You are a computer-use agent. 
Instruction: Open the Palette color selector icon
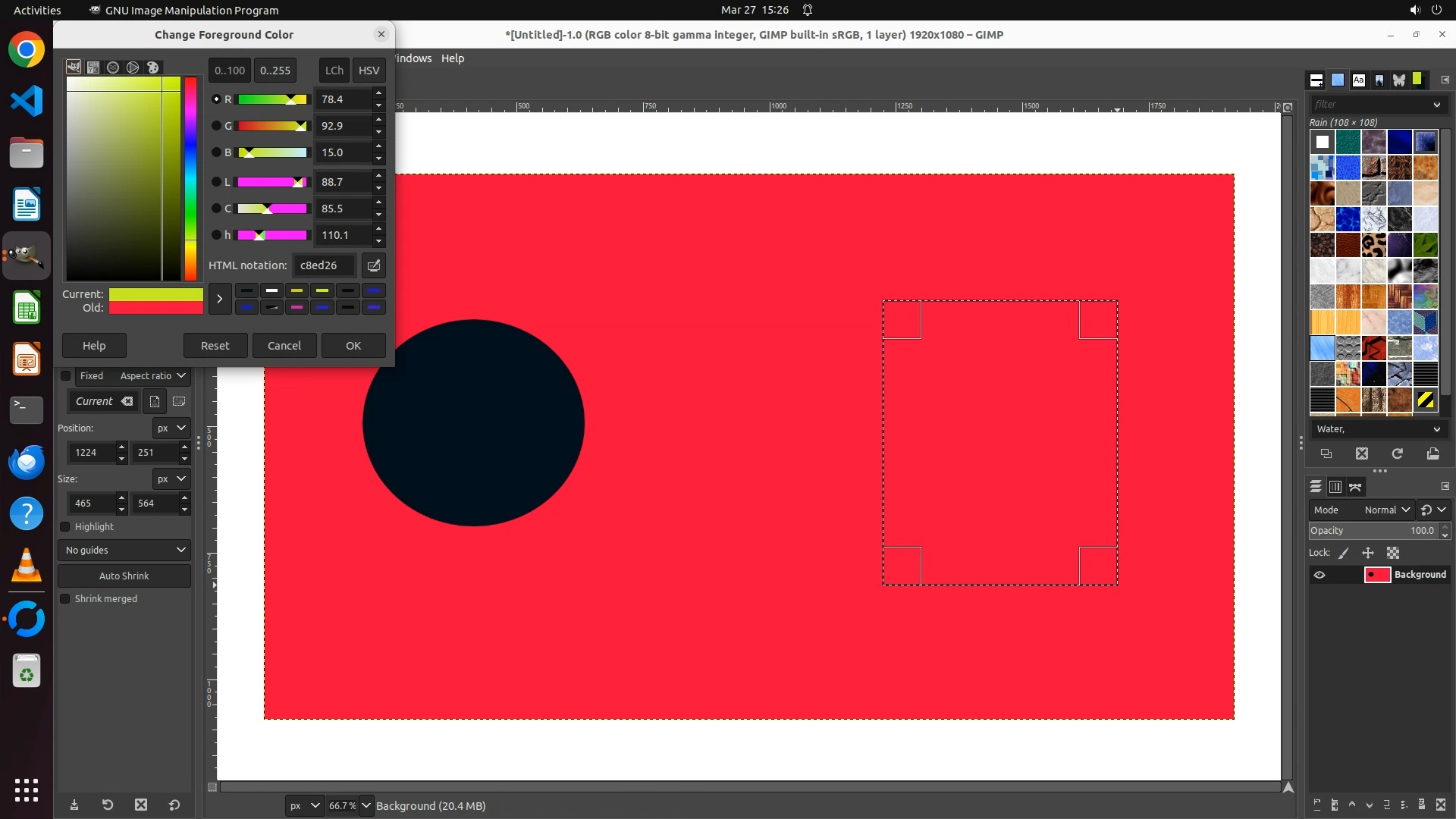(x=152, y=67)
